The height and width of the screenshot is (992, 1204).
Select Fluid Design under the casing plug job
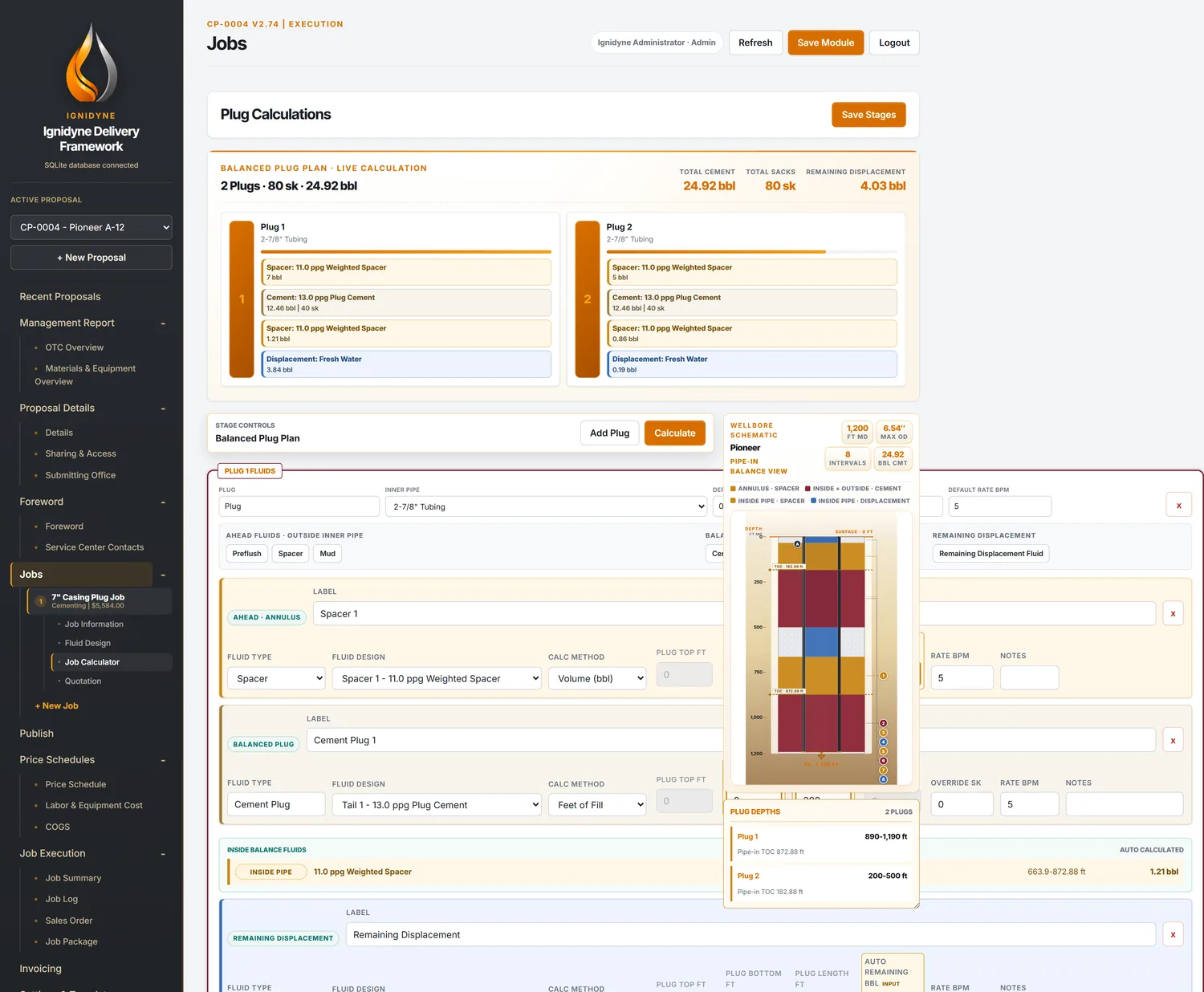coord(87,643)
